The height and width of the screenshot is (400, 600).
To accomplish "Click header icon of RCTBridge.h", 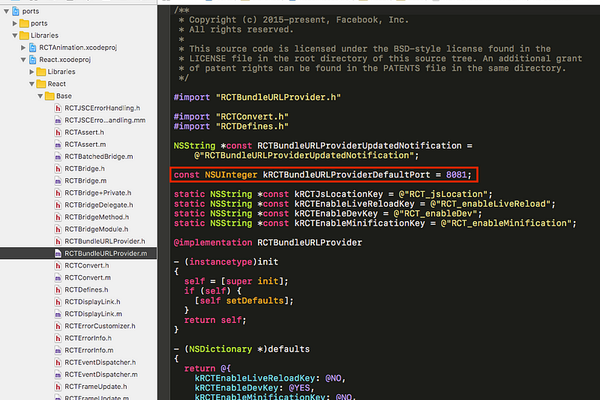I will (x=58, y=169).
